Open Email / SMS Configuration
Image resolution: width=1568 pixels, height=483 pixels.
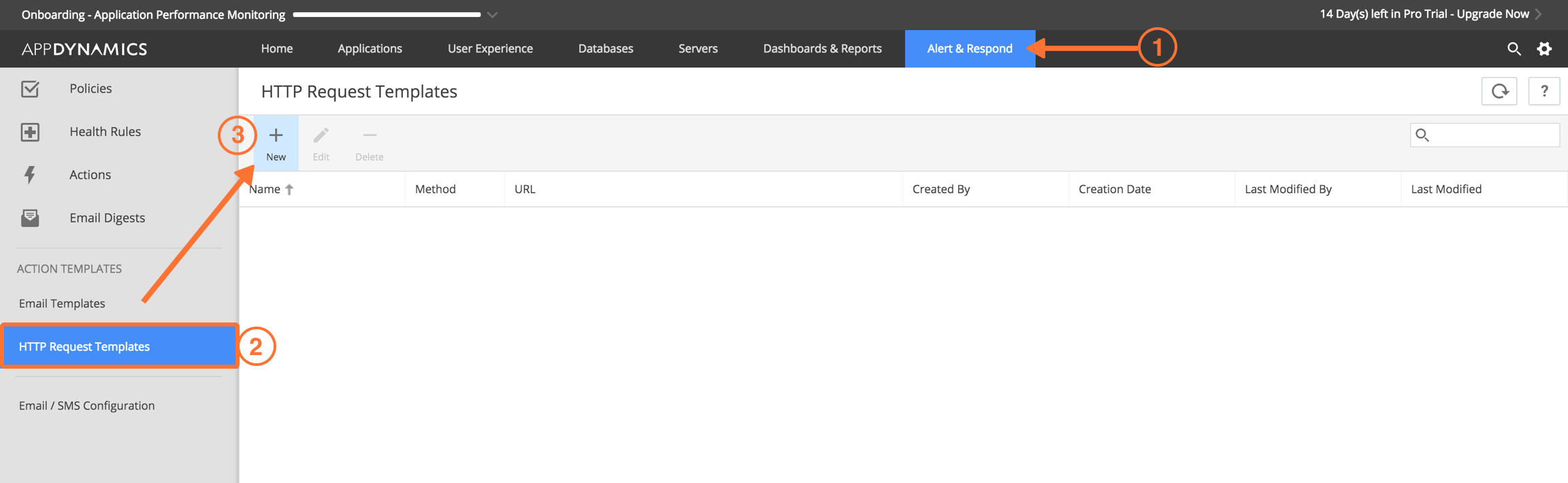tap(86, 405)
